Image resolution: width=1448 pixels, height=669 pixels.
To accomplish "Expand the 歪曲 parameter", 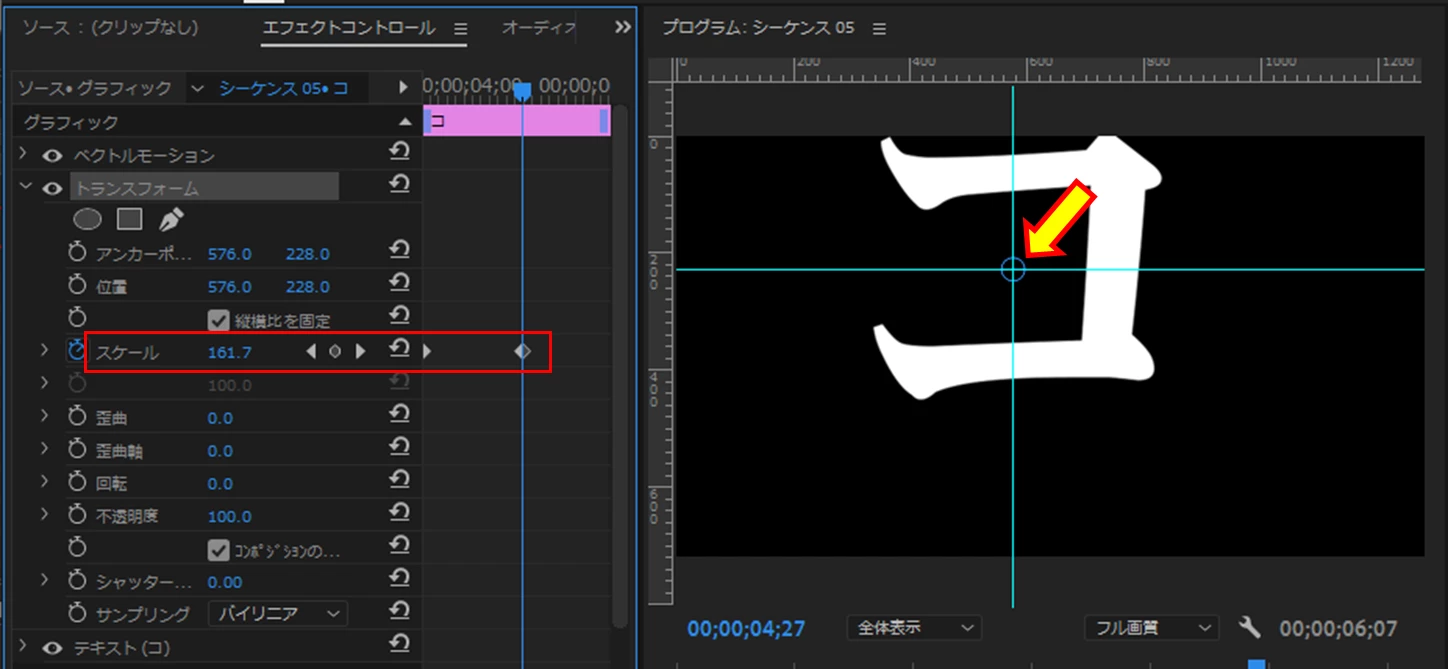I will 44,416.
